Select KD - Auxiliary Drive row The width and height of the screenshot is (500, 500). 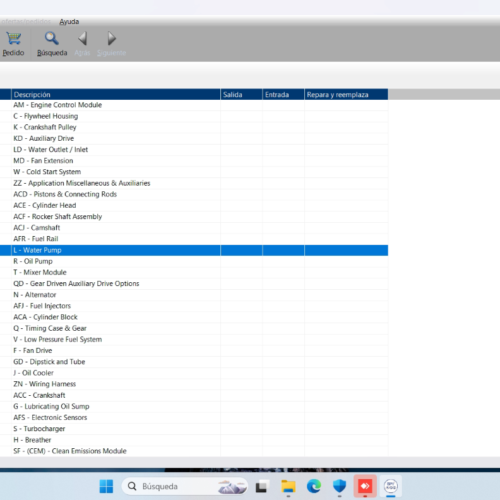[x=194, y=138]
